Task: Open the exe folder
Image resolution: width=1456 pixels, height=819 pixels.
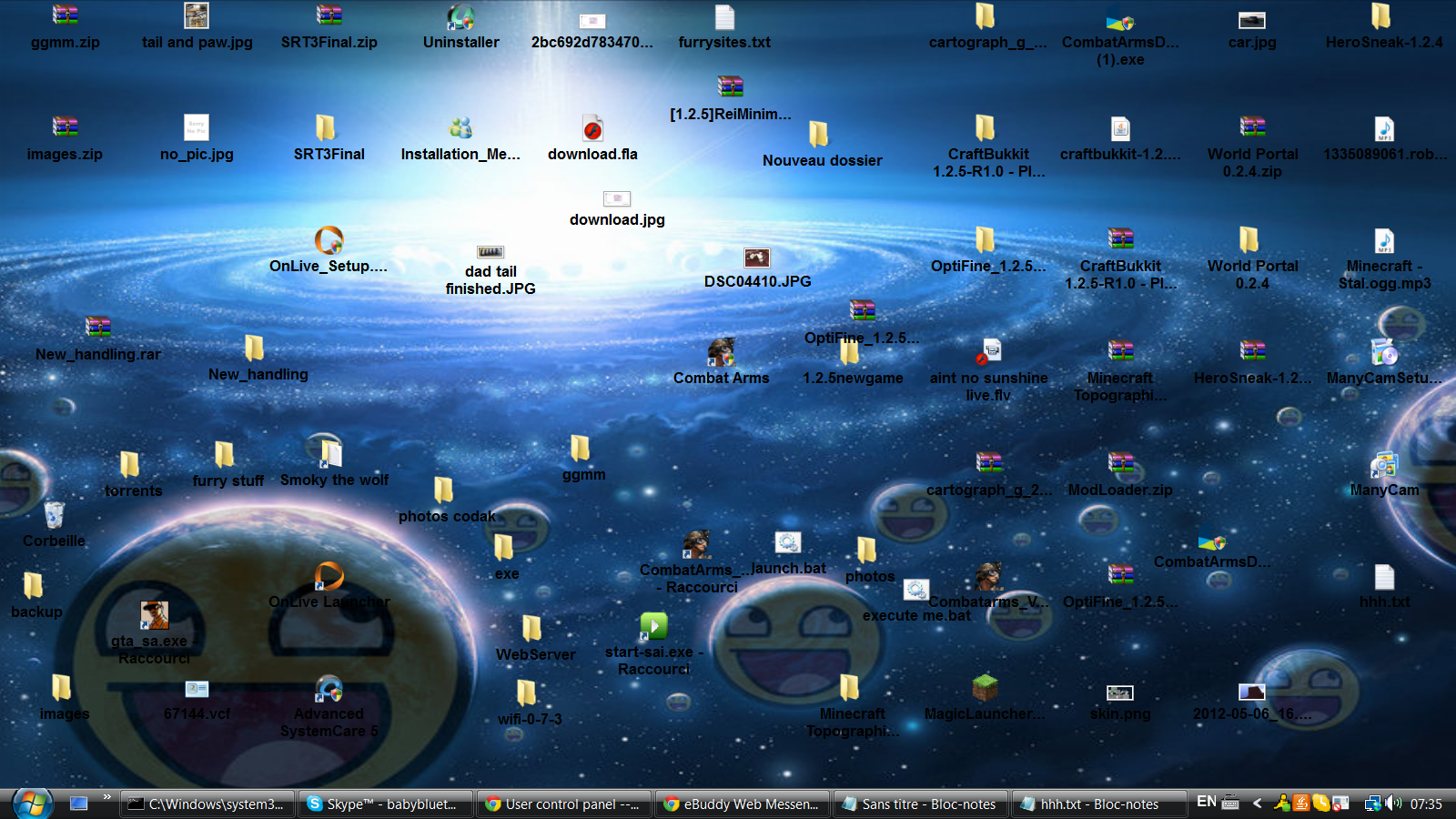Action: point(503,547)
